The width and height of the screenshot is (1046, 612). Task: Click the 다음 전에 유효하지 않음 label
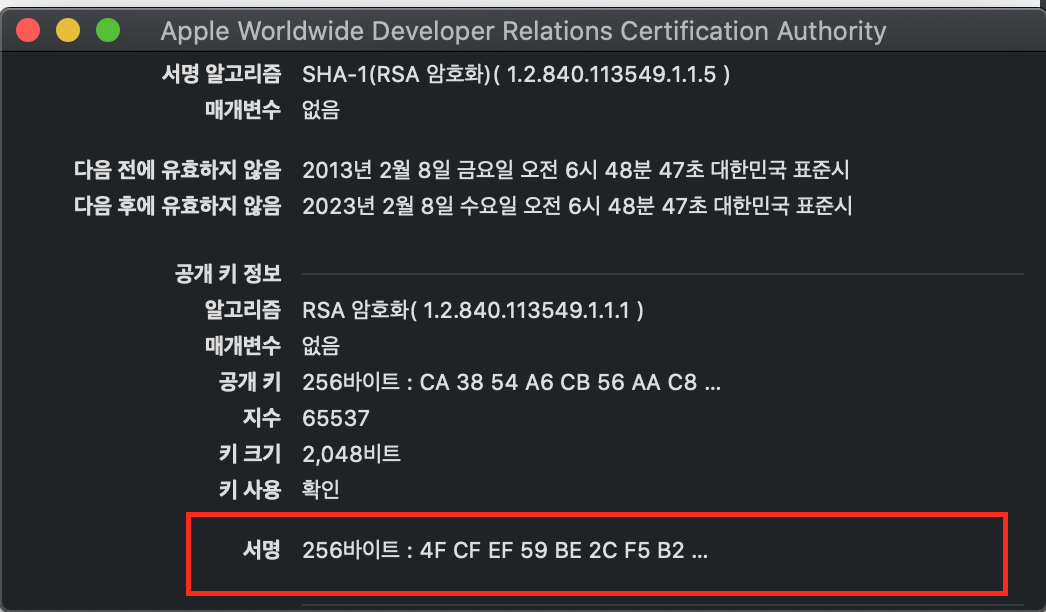pyautogui.click(x=177, y=170)
